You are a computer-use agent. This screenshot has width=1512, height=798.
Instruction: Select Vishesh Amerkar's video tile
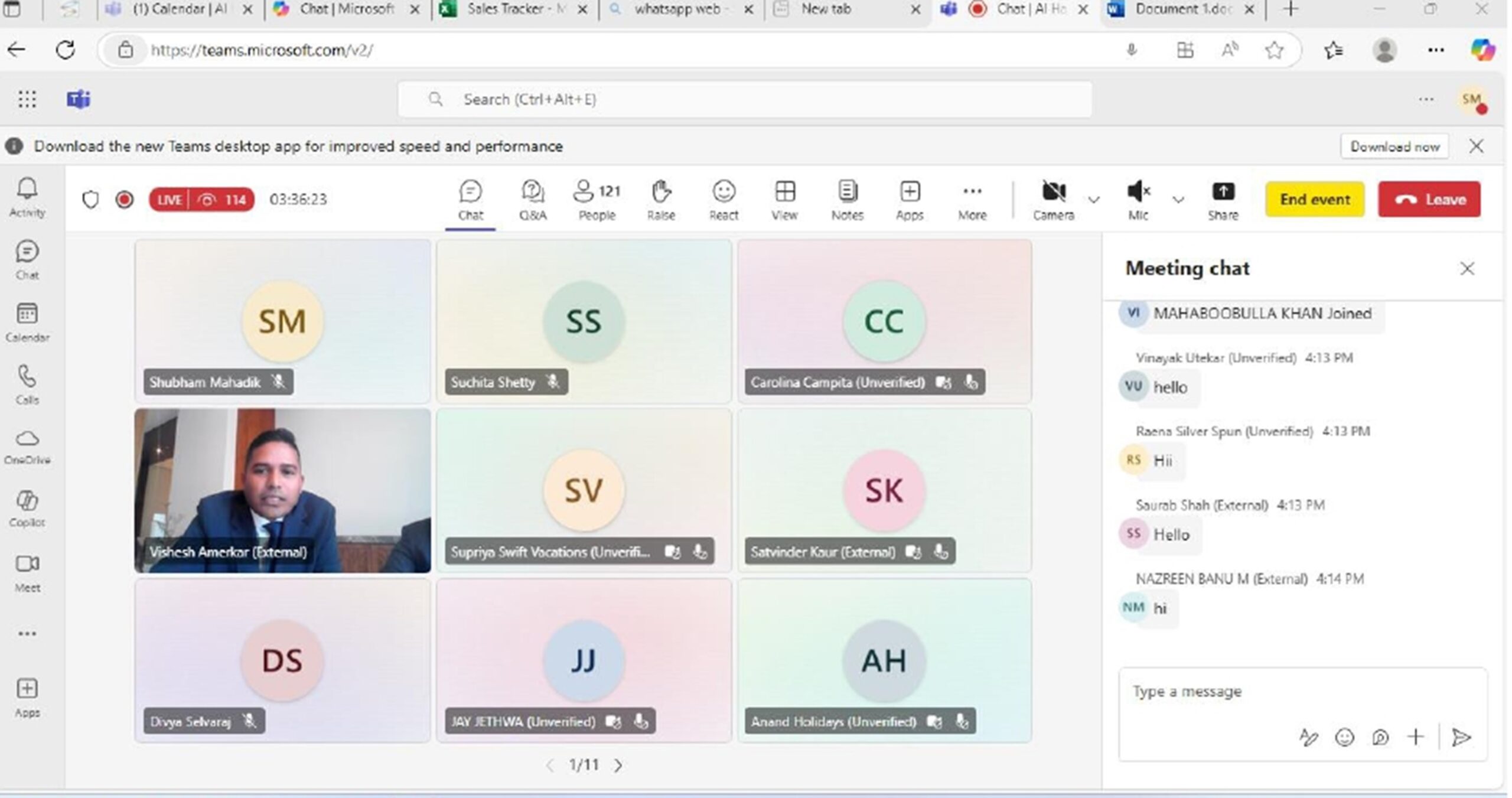tap(283, 491)
